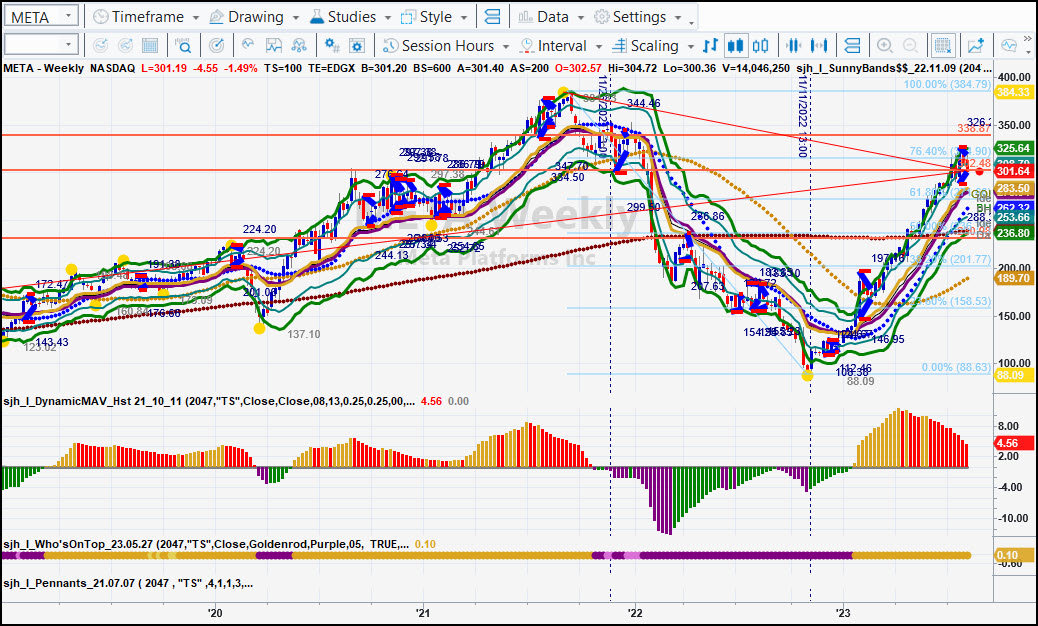Click the 344.46 price label near the peak
1038x626 pixels.
(643, 103)
